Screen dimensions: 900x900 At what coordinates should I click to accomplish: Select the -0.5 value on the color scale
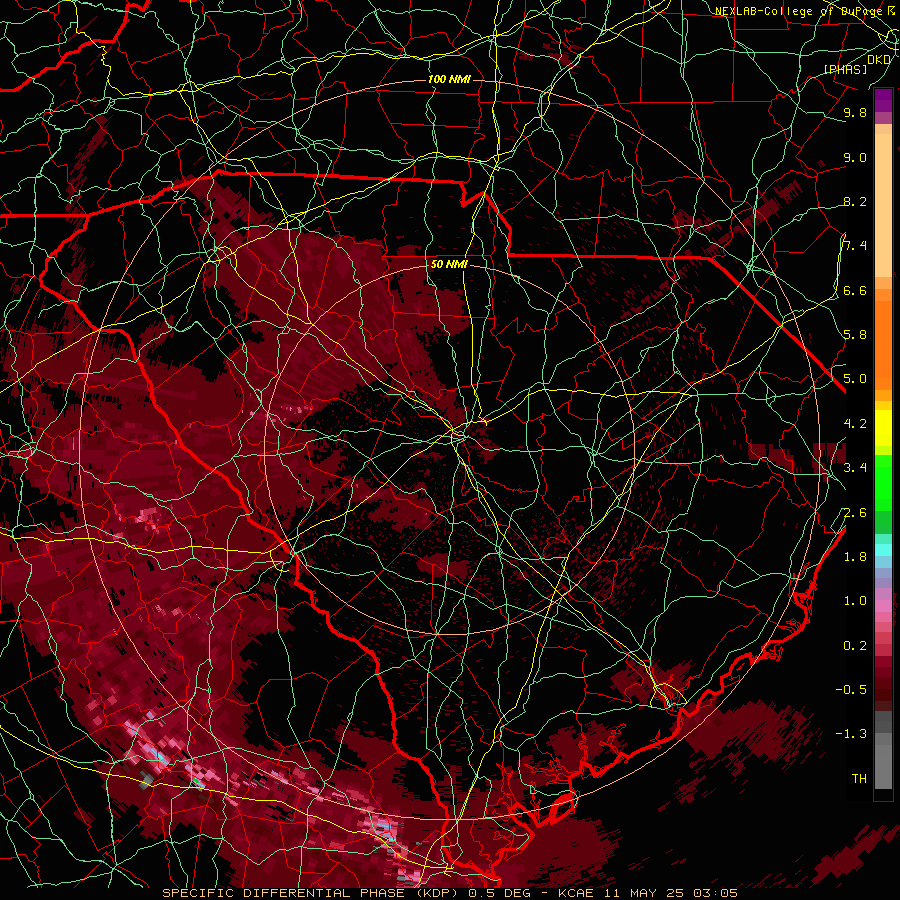(x=851, y=690)
